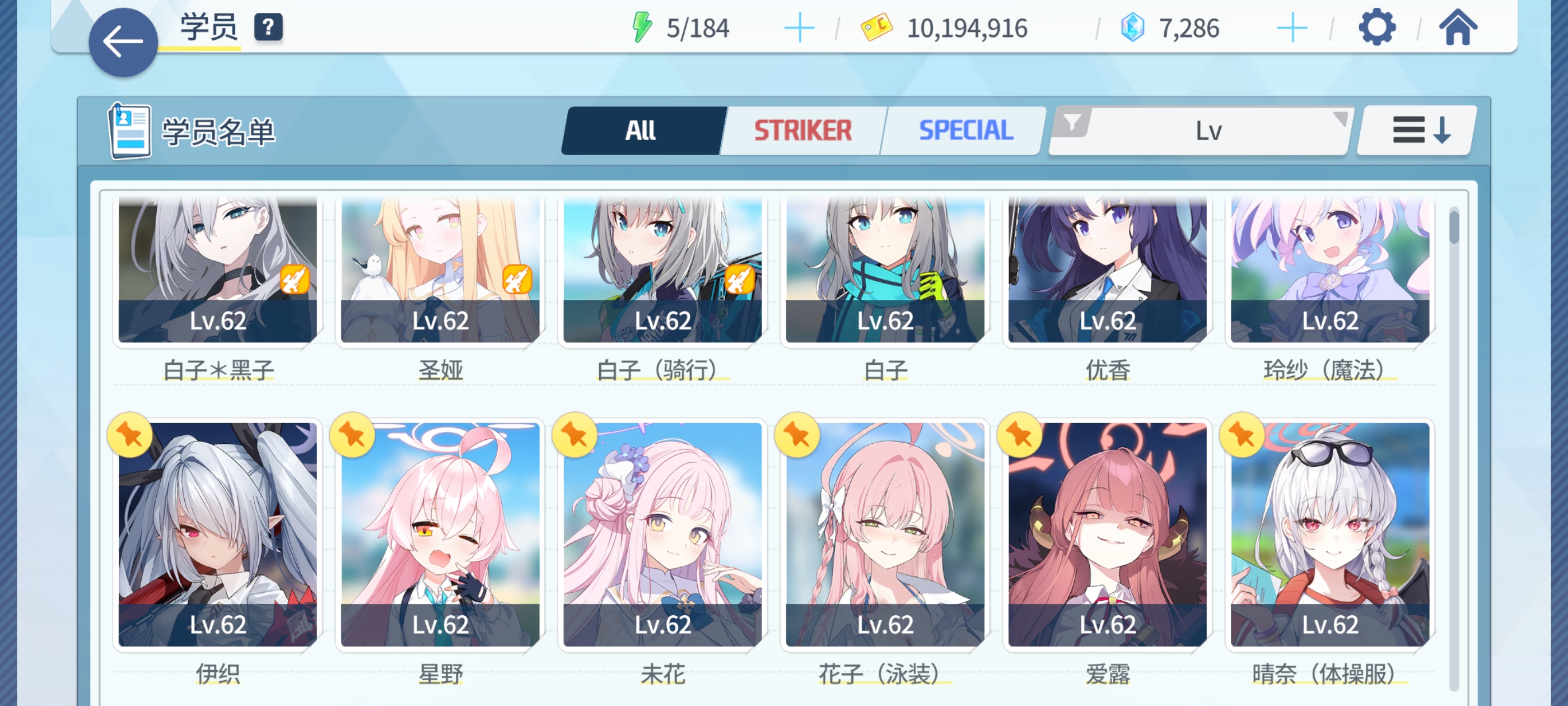This screenshot has width=1568, height=706.
Task: Toggle the pin on 伊织's portrait
Action: click(x=130, y=435)
